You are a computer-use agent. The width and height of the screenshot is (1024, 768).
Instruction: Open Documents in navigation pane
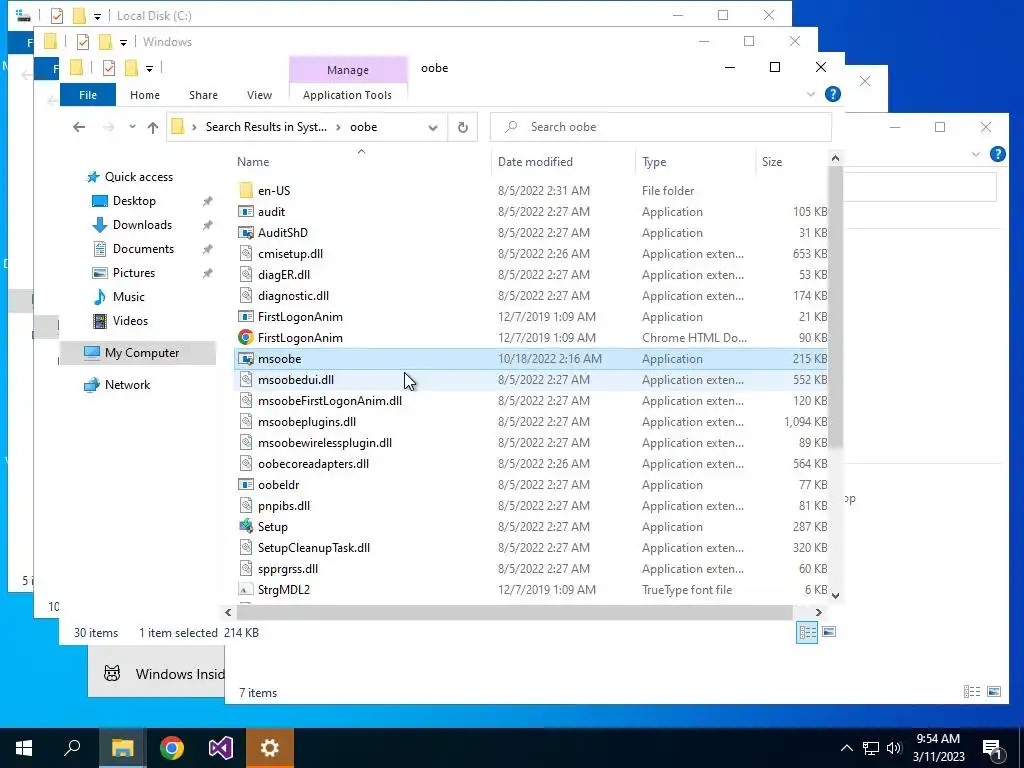point(143,249)
